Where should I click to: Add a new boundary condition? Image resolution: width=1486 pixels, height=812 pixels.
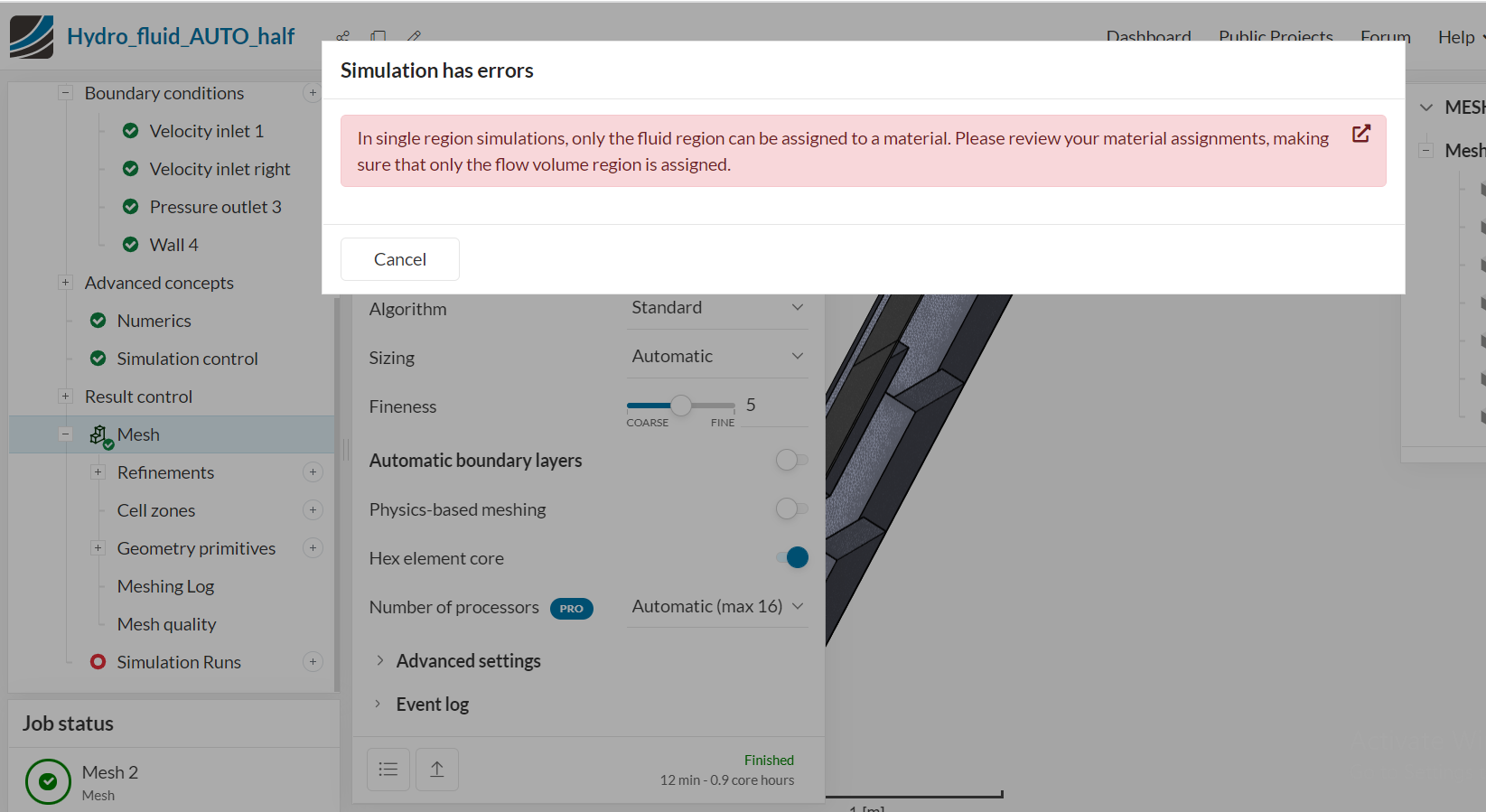pyautogui.click(x=313, y=93)
